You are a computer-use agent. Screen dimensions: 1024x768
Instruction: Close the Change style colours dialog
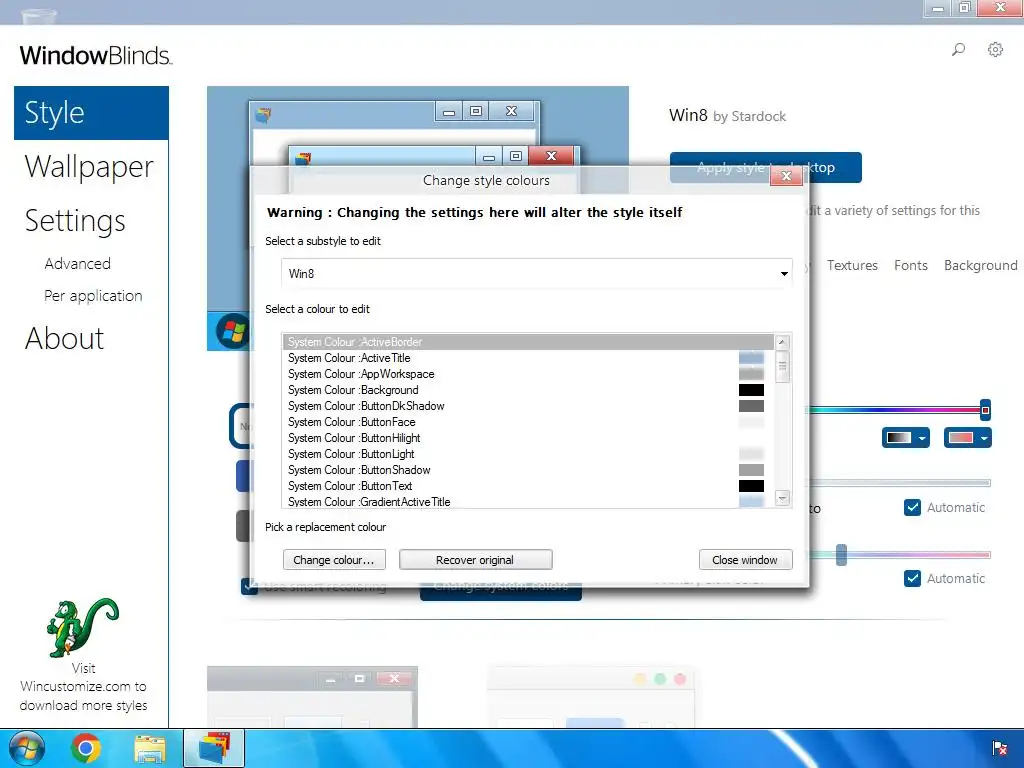click(786, 176)
